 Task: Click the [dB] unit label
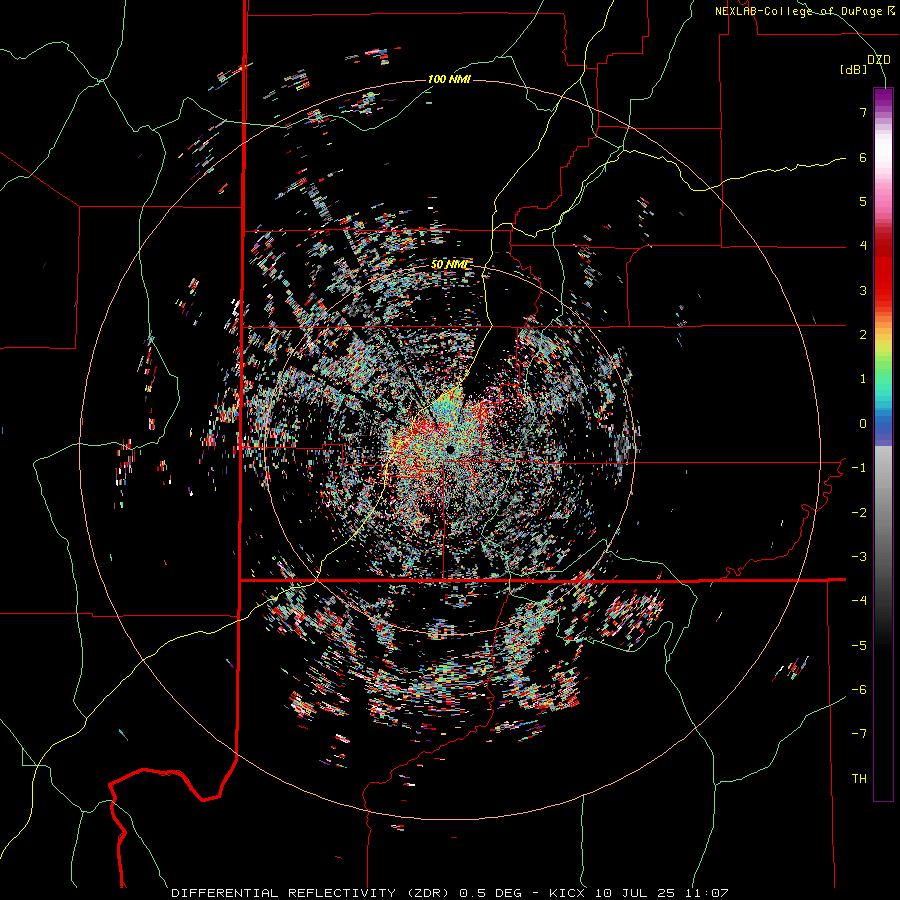click(853, 70)
